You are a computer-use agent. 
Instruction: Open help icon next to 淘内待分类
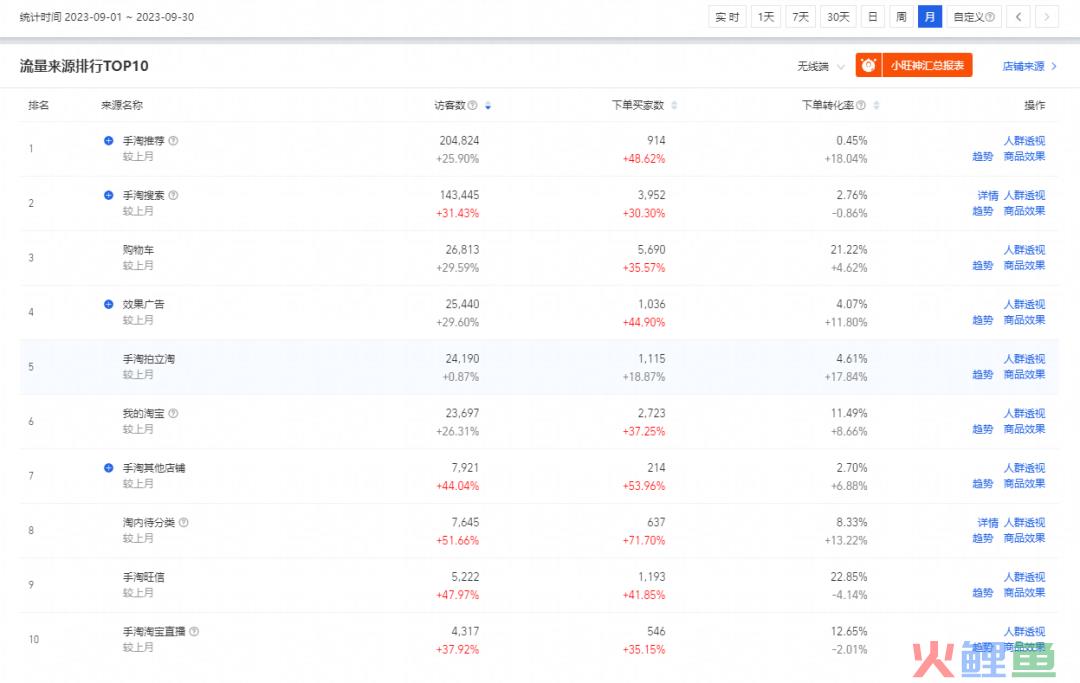pyautogui.click(x=184, y=522)
